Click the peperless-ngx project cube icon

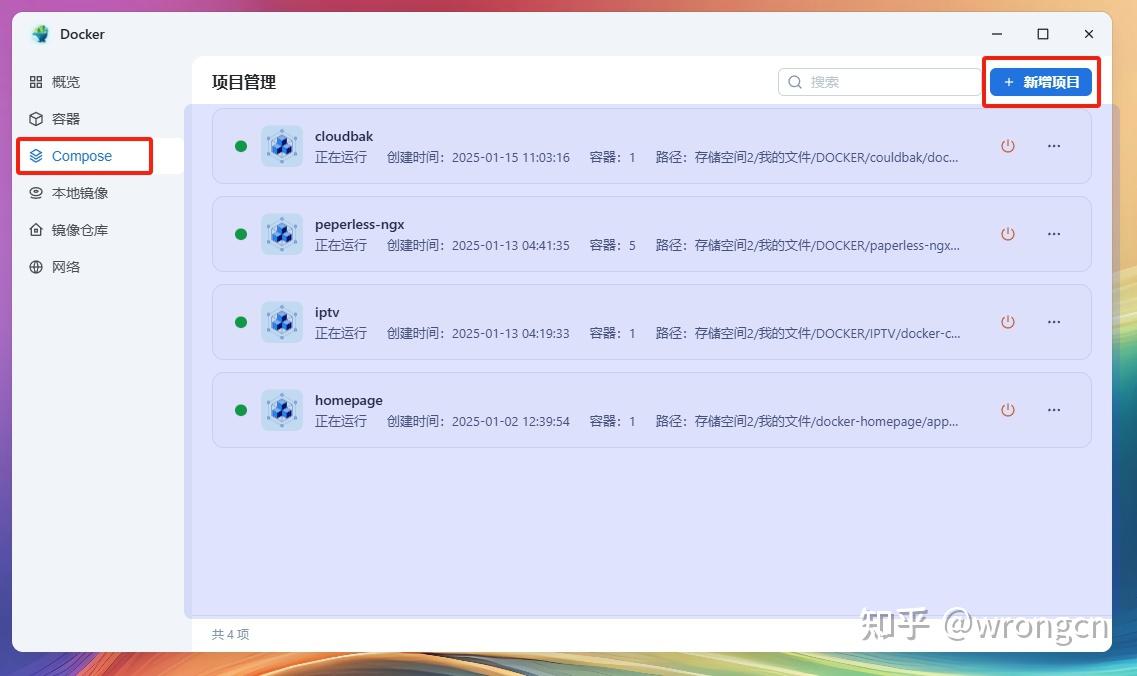(x=282, y=234)
